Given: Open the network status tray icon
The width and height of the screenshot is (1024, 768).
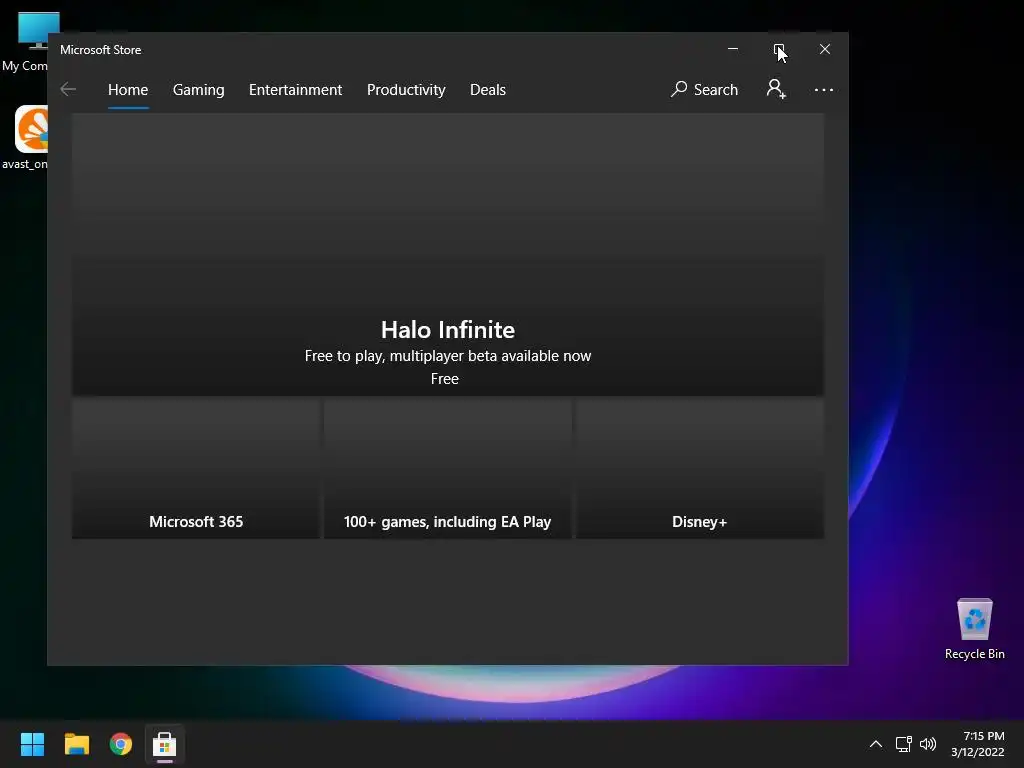Looking at the screenshot, I should coord(903,744).
